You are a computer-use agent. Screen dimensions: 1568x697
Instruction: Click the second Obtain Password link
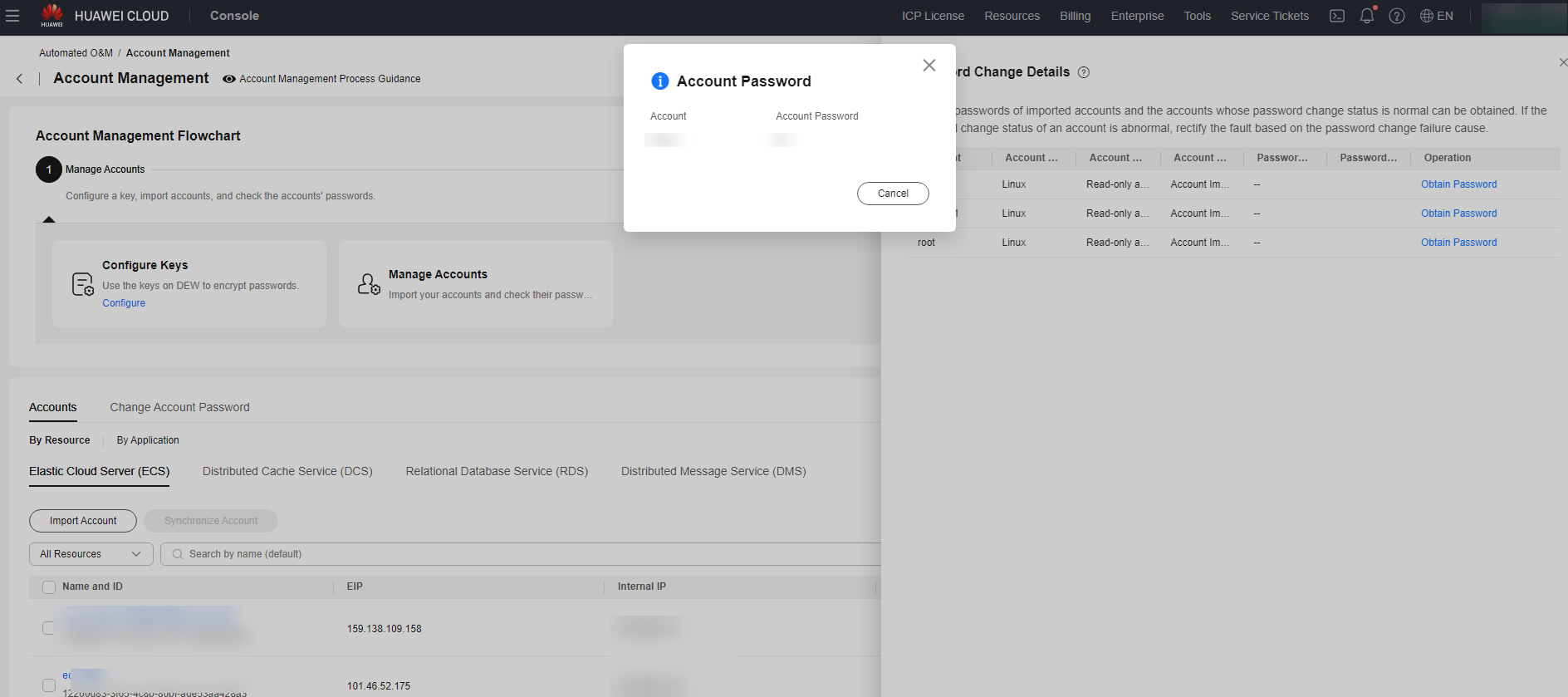[x=1458, y=214]
